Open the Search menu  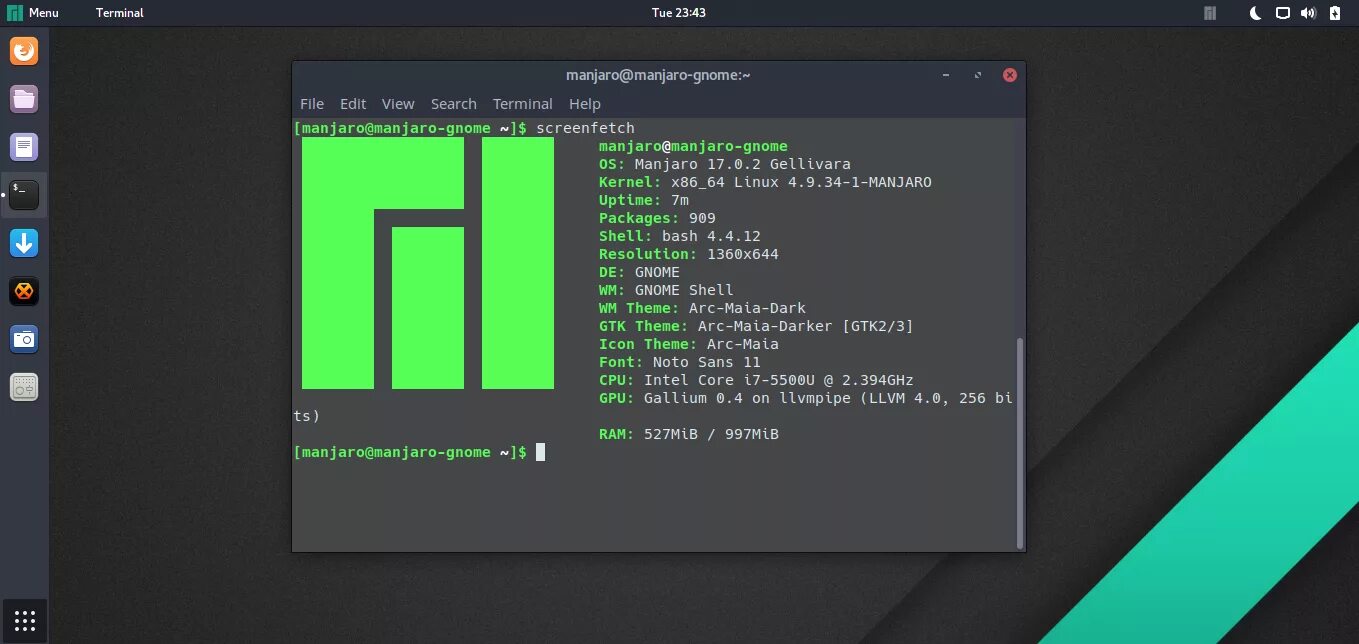[x=454, y=104]
